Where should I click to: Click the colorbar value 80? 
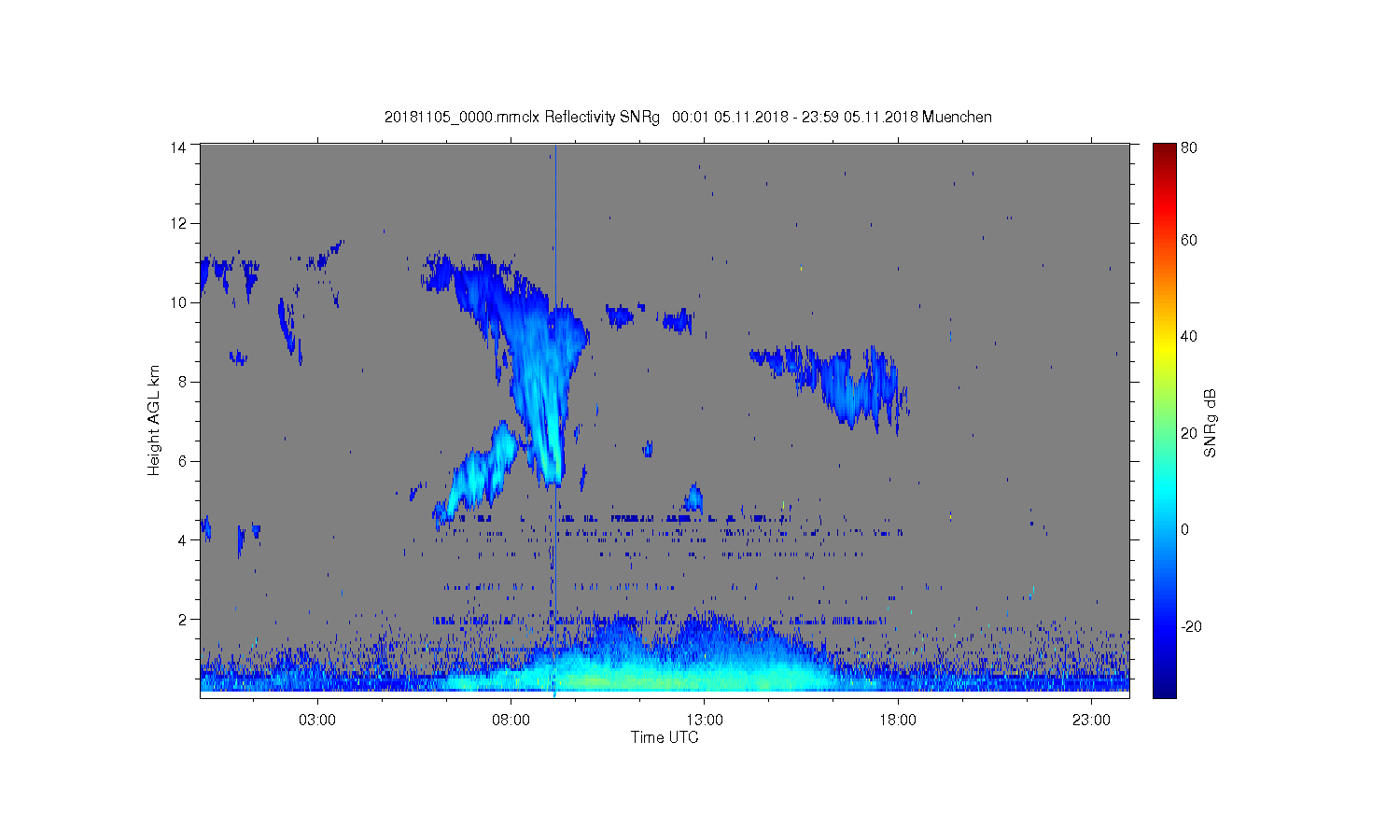[1189, 147]
